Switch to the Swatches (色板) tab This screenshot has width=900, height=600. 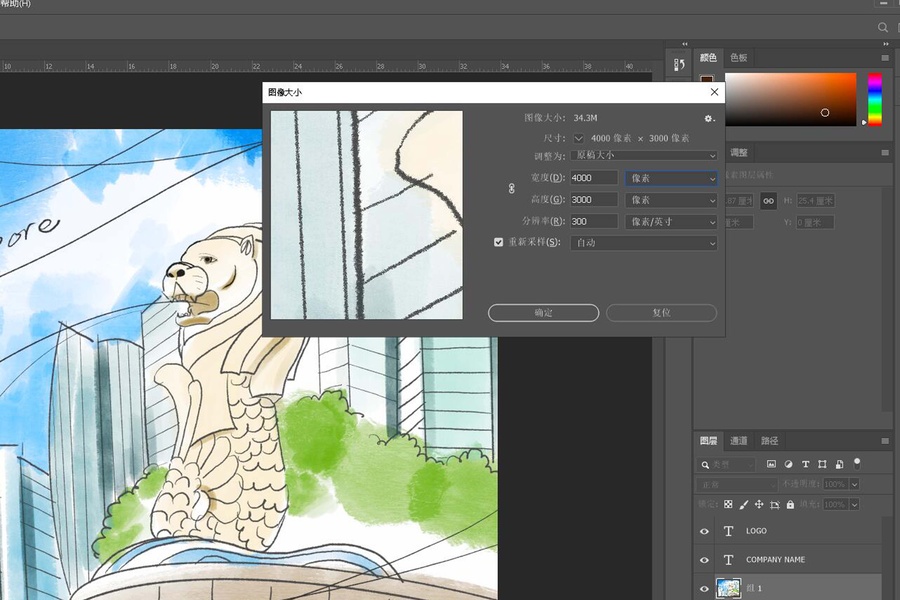[x=739, y=58]
